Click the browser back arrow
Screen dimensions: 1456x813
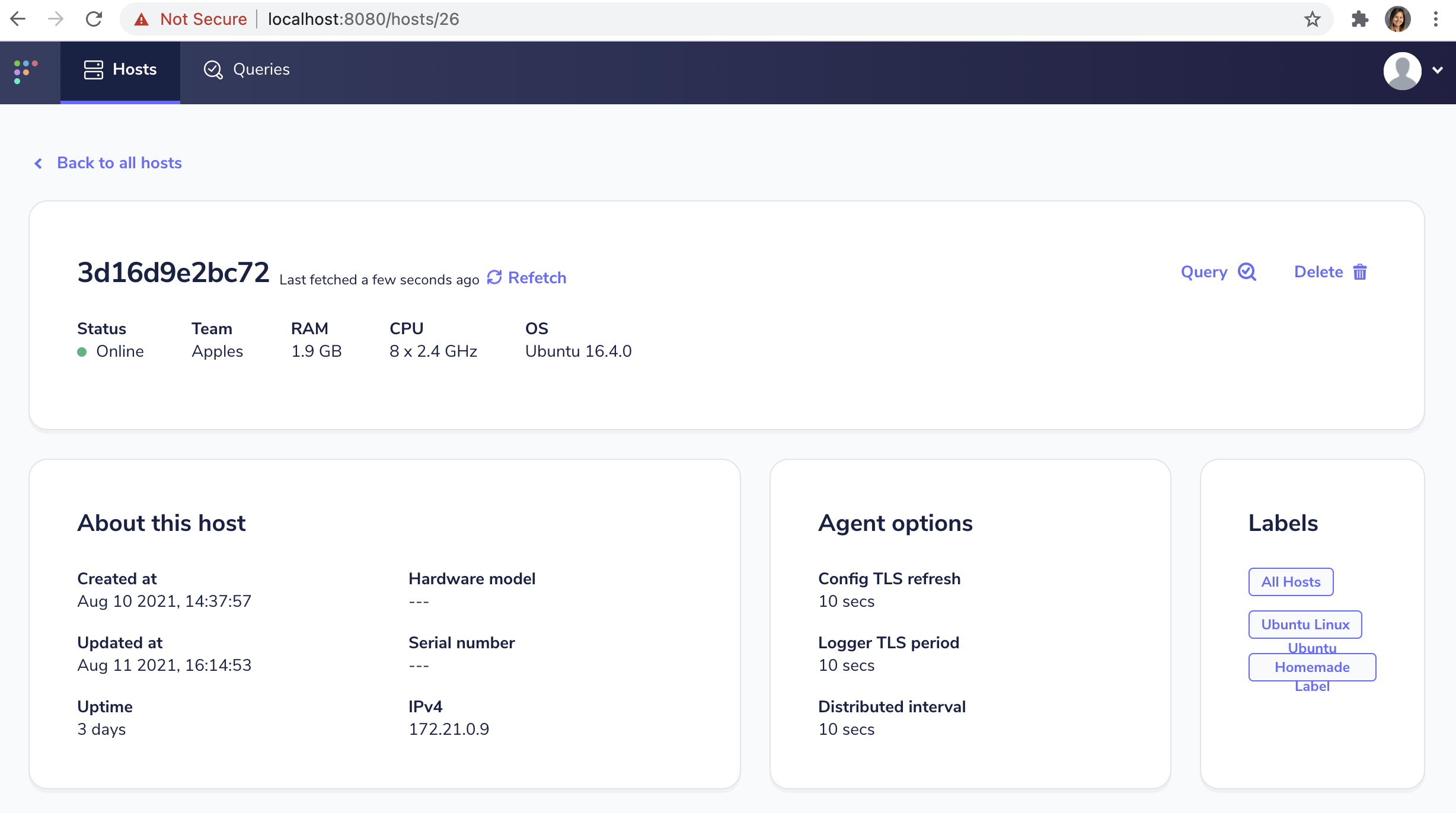point(18,20)
